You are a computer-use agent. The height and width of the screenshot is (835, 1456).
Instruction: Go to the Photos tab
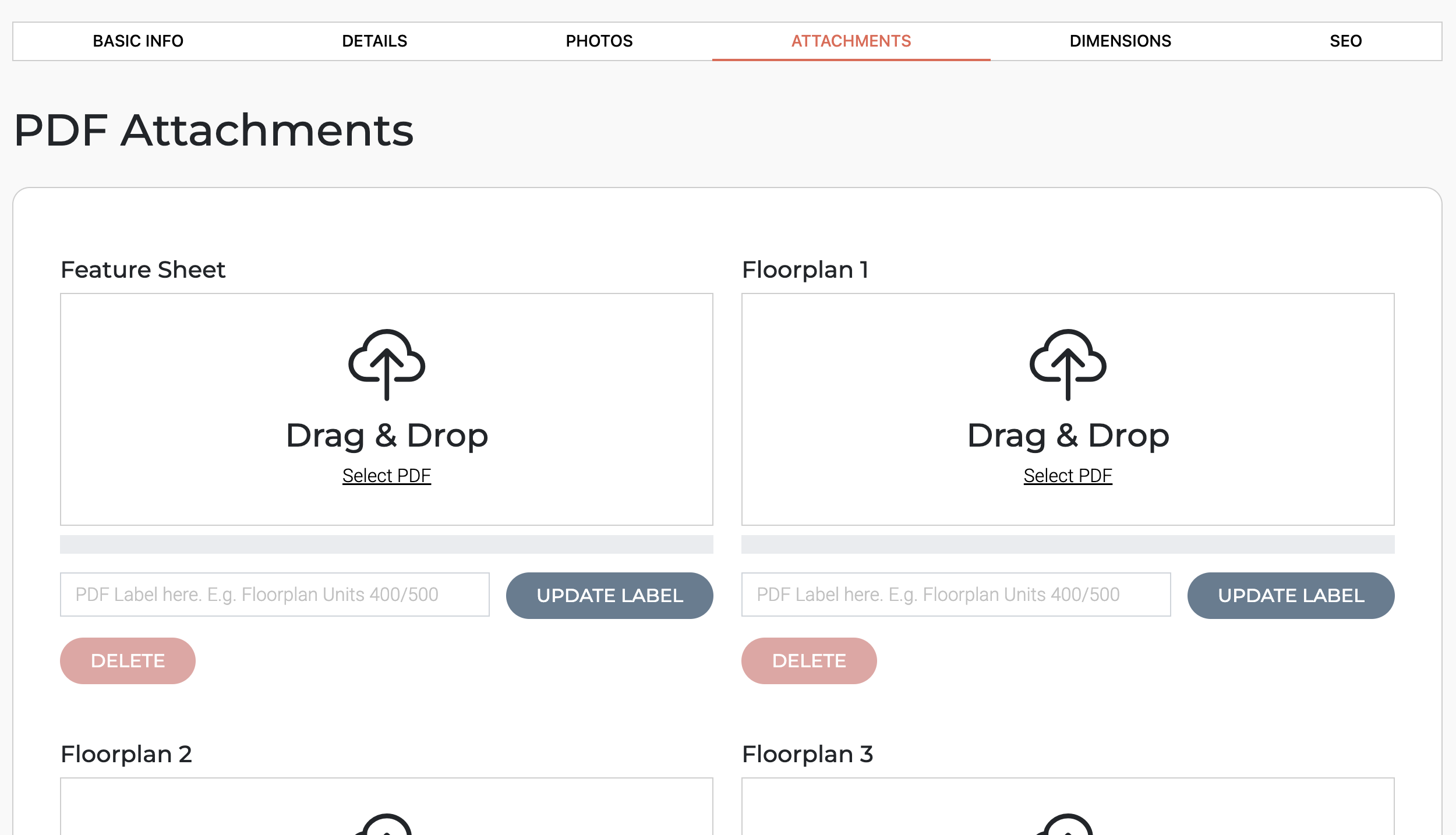point(599,41)
